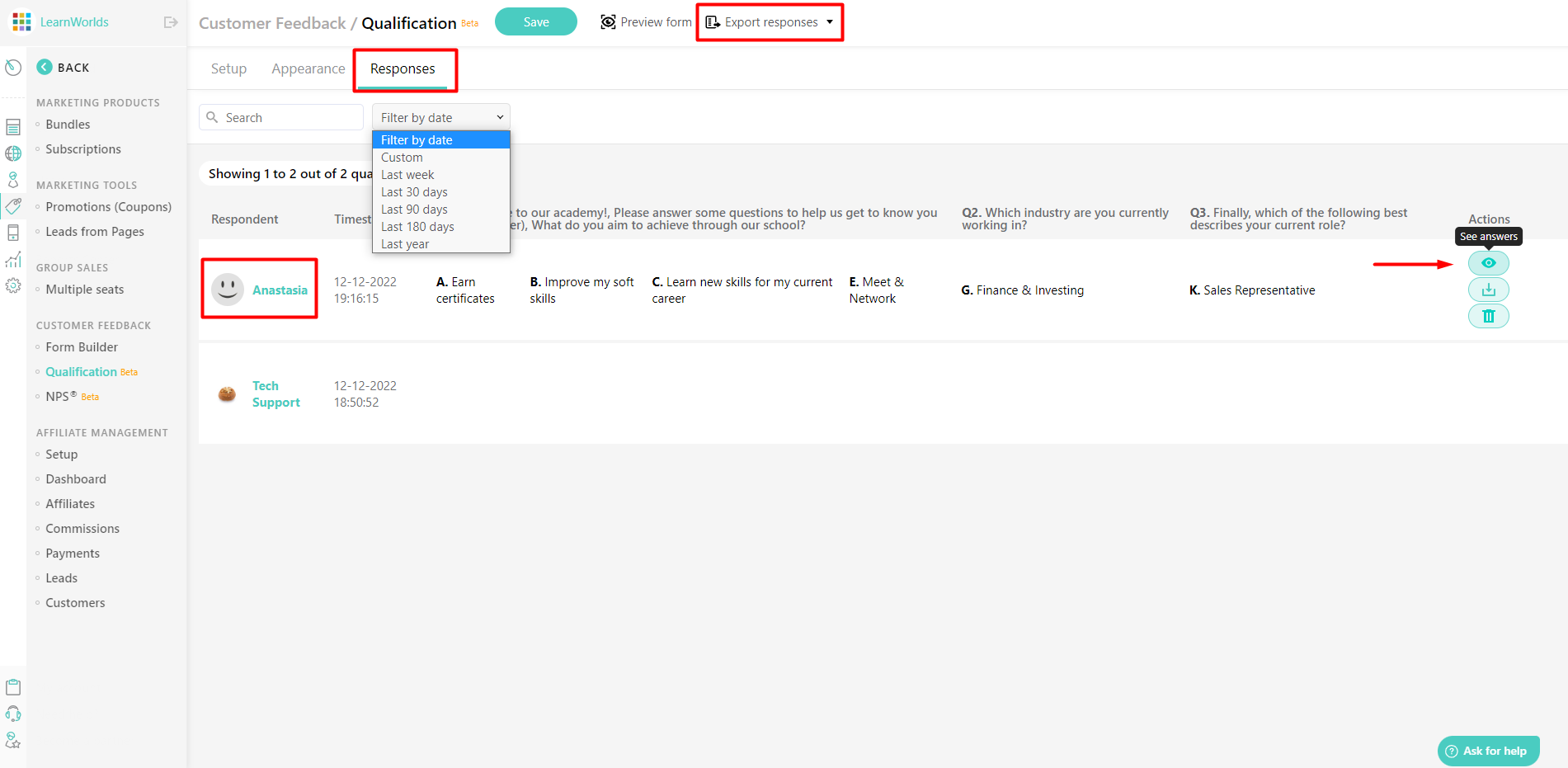Open the settings gear icon in the sidebar
Screen dimensions: 1568x768
(13, 286)
